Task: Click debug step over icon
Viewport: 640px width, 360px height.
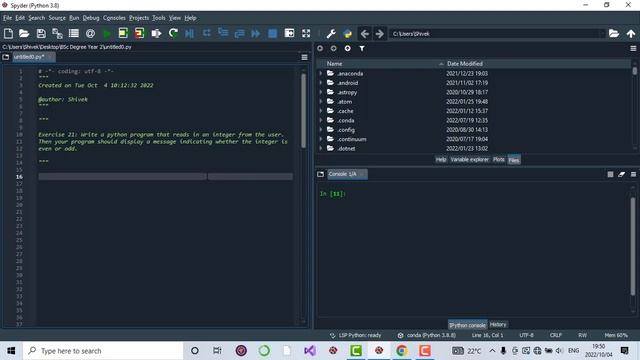Action: tap(207, 33)
